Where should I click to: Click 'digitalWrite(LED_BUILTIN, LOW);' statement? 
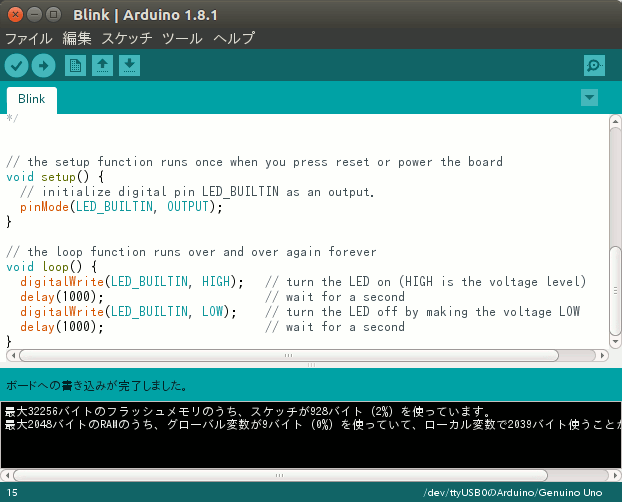(x=129, y=312)
